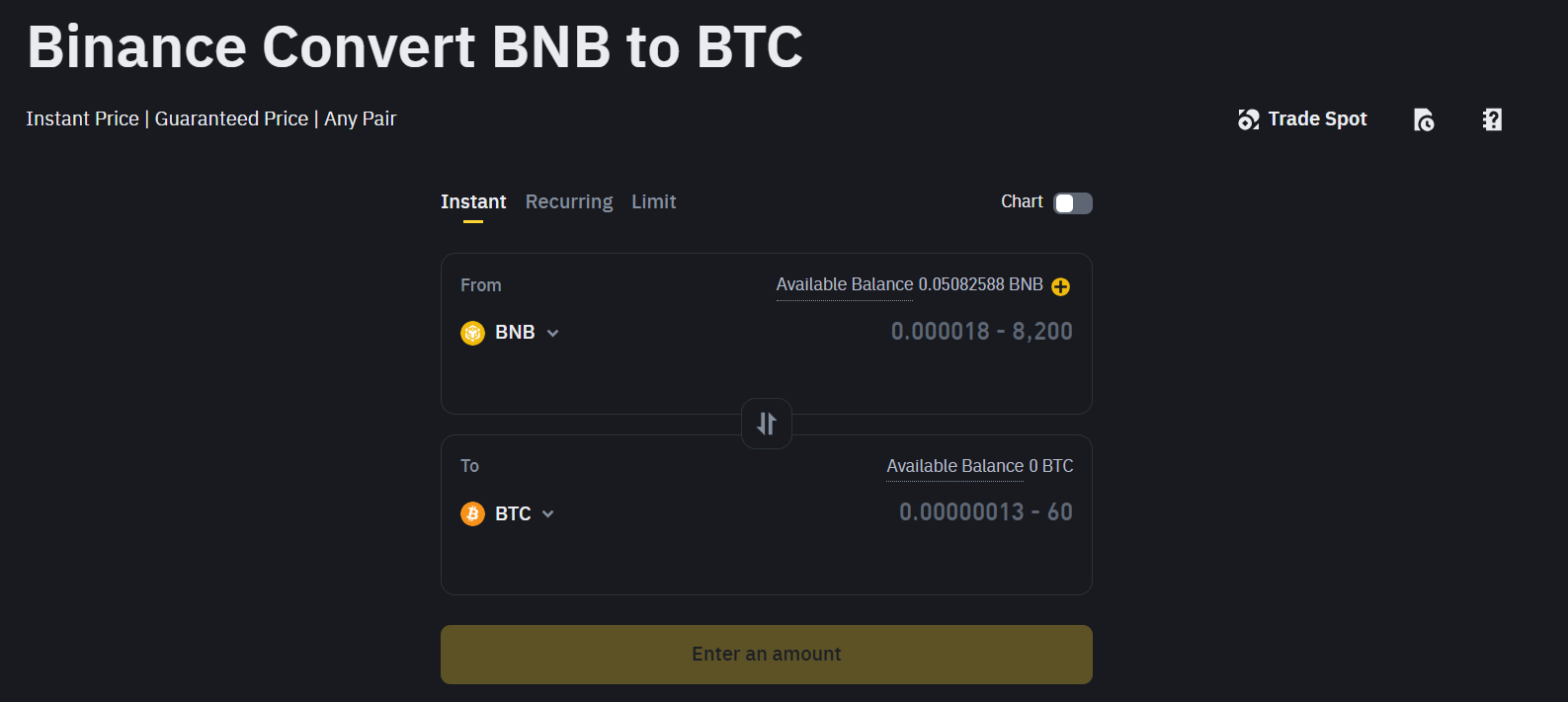Select the Instant tab

pos(473,202)
